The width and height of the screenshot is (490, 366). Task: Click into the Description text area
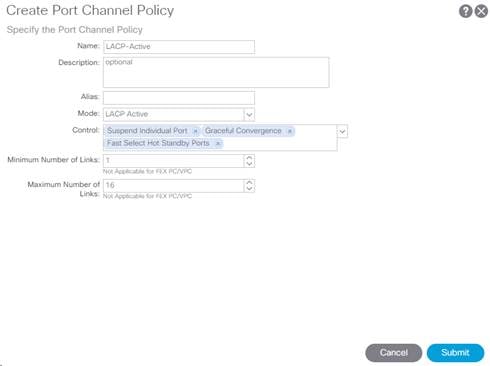pos(216,72)
